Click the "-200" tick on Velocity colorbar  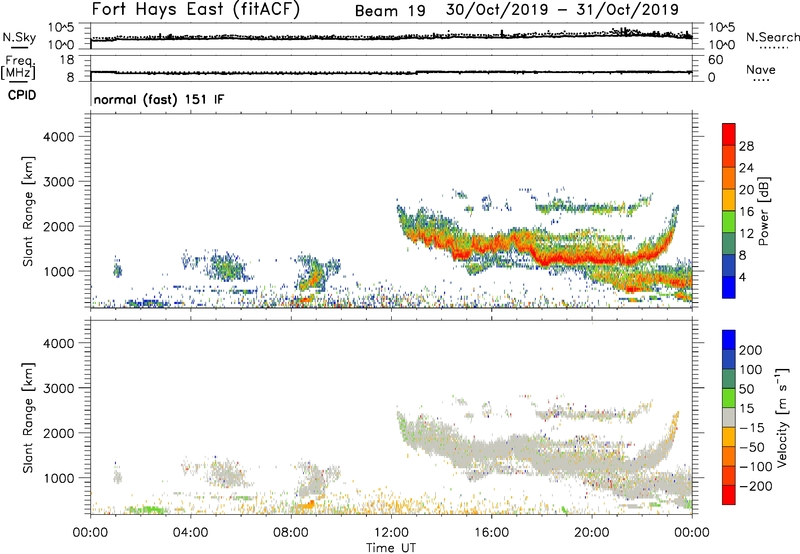tap(756, 486)
